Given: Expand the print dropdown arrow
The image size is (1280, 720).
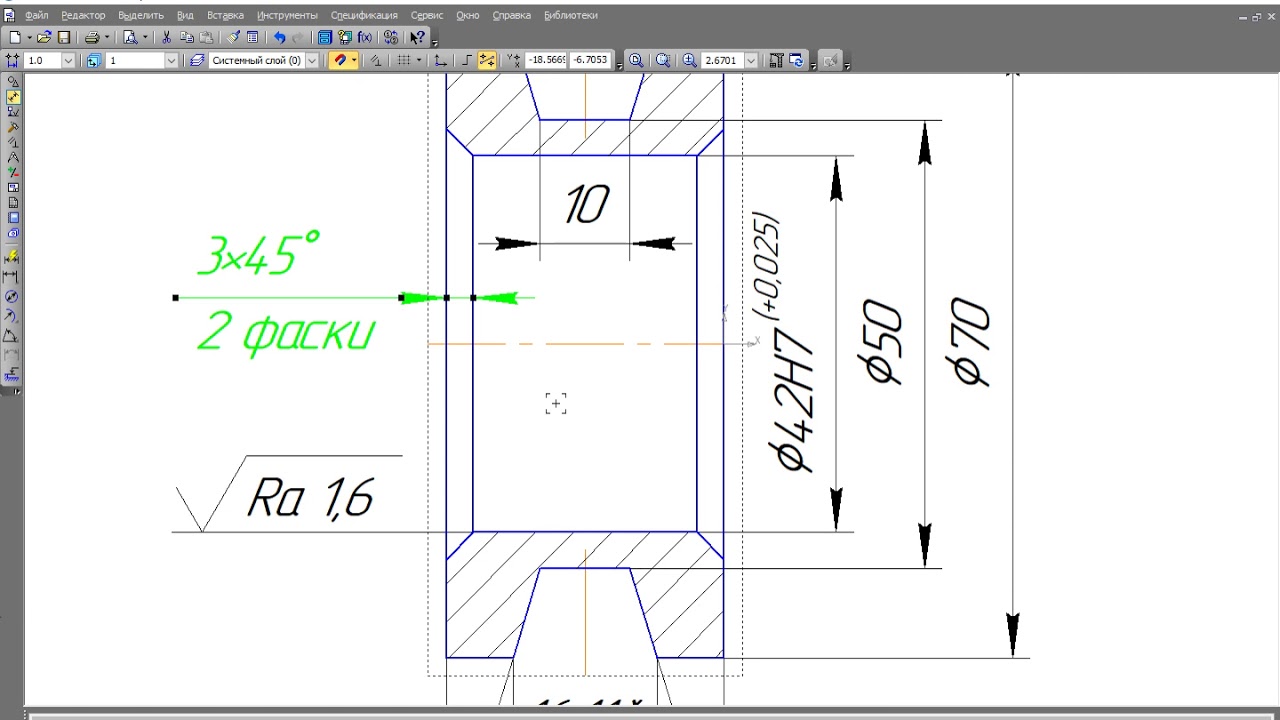Looking at the screenshot, I should (x=107, y=37).
